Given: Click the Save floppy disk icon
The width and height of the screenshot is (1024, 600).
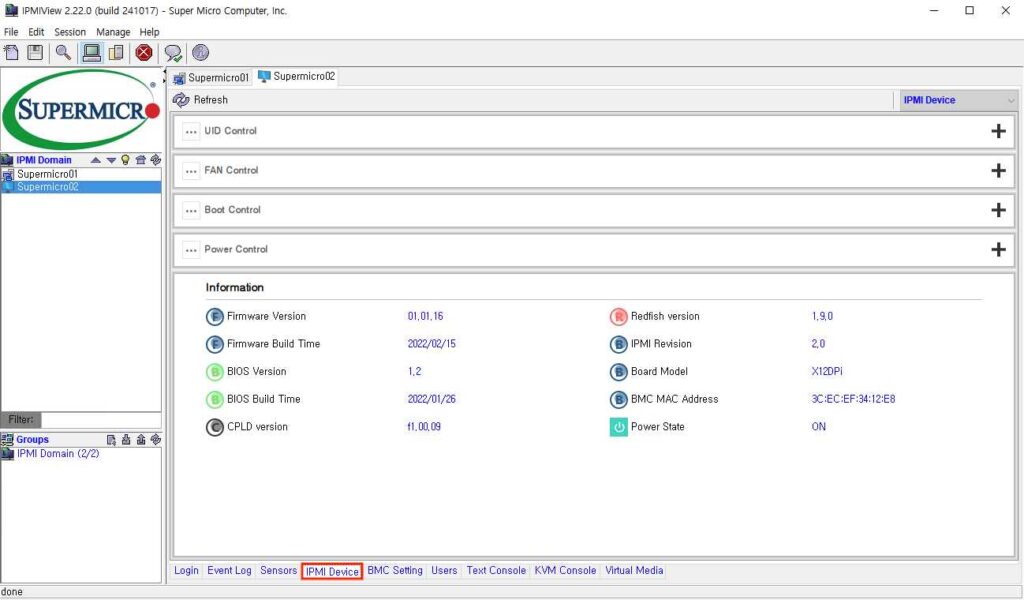Looking at the screenshot, I should [35, 52].
